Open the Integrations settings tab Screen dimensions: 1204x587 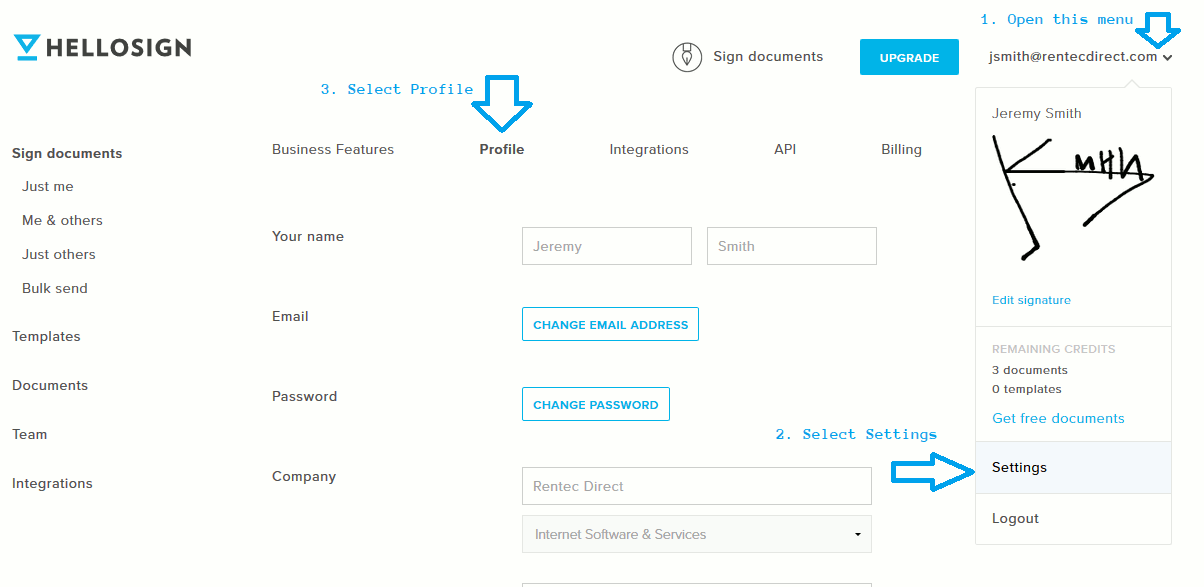[649, 149]
